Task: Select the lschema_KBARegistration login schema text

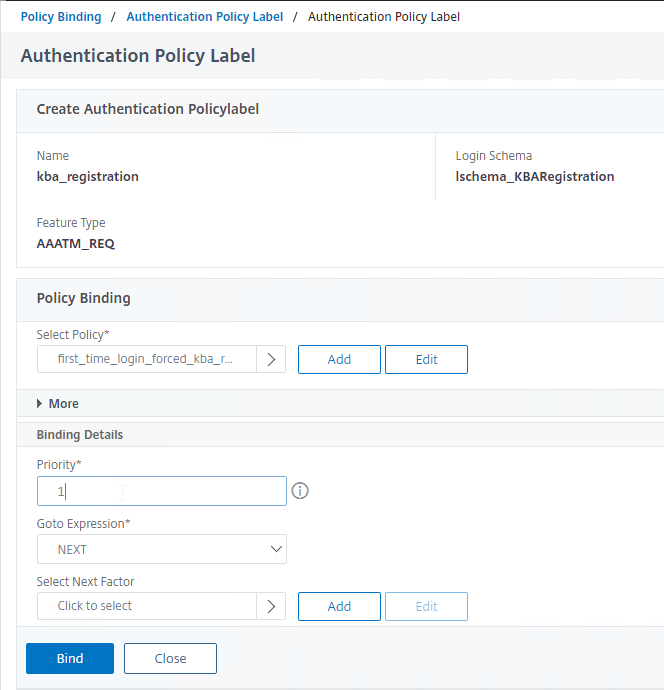Action: 535,176
